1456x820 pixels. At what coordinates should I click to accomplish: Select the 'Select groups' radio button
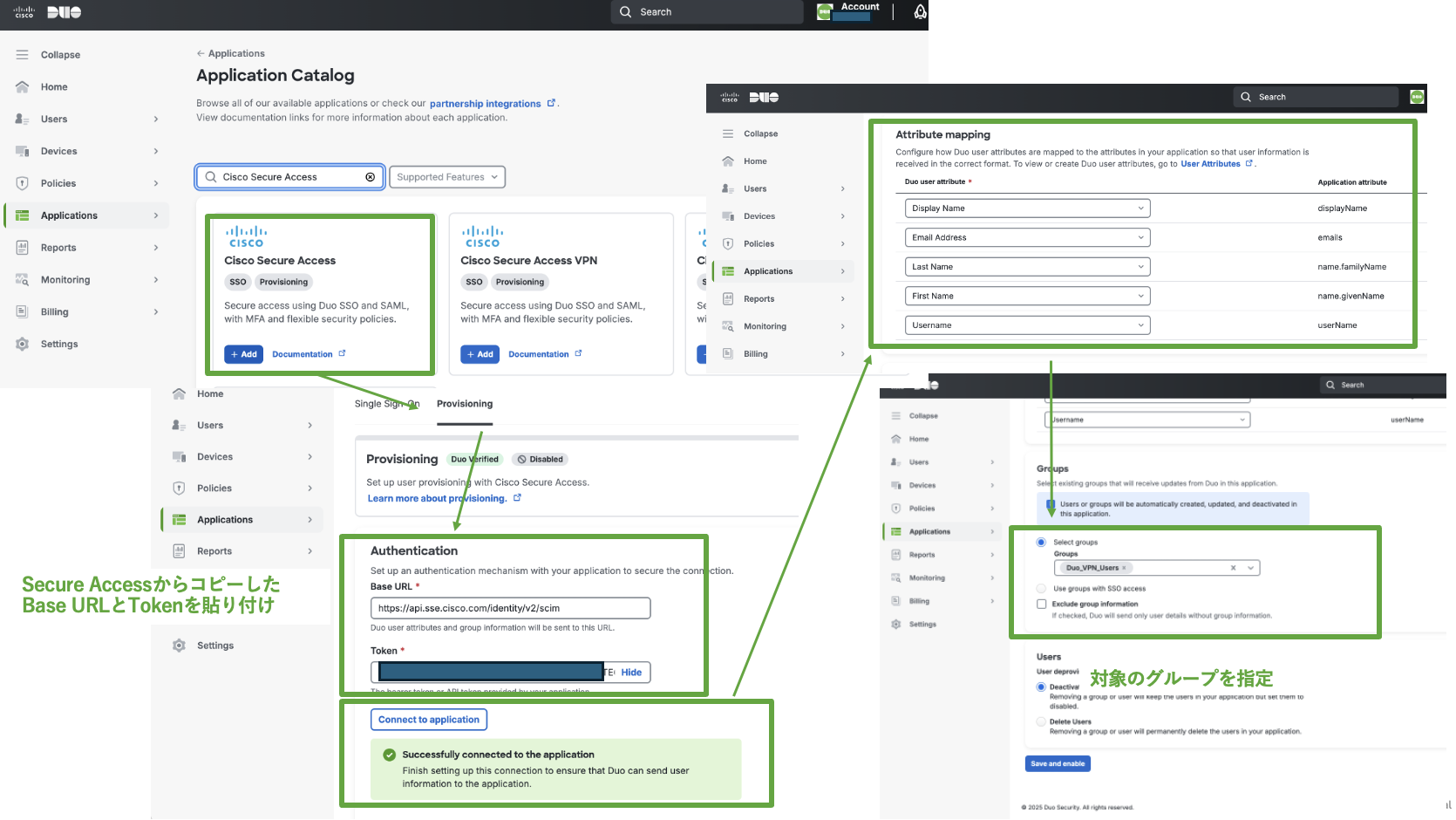coord(1041,543)
